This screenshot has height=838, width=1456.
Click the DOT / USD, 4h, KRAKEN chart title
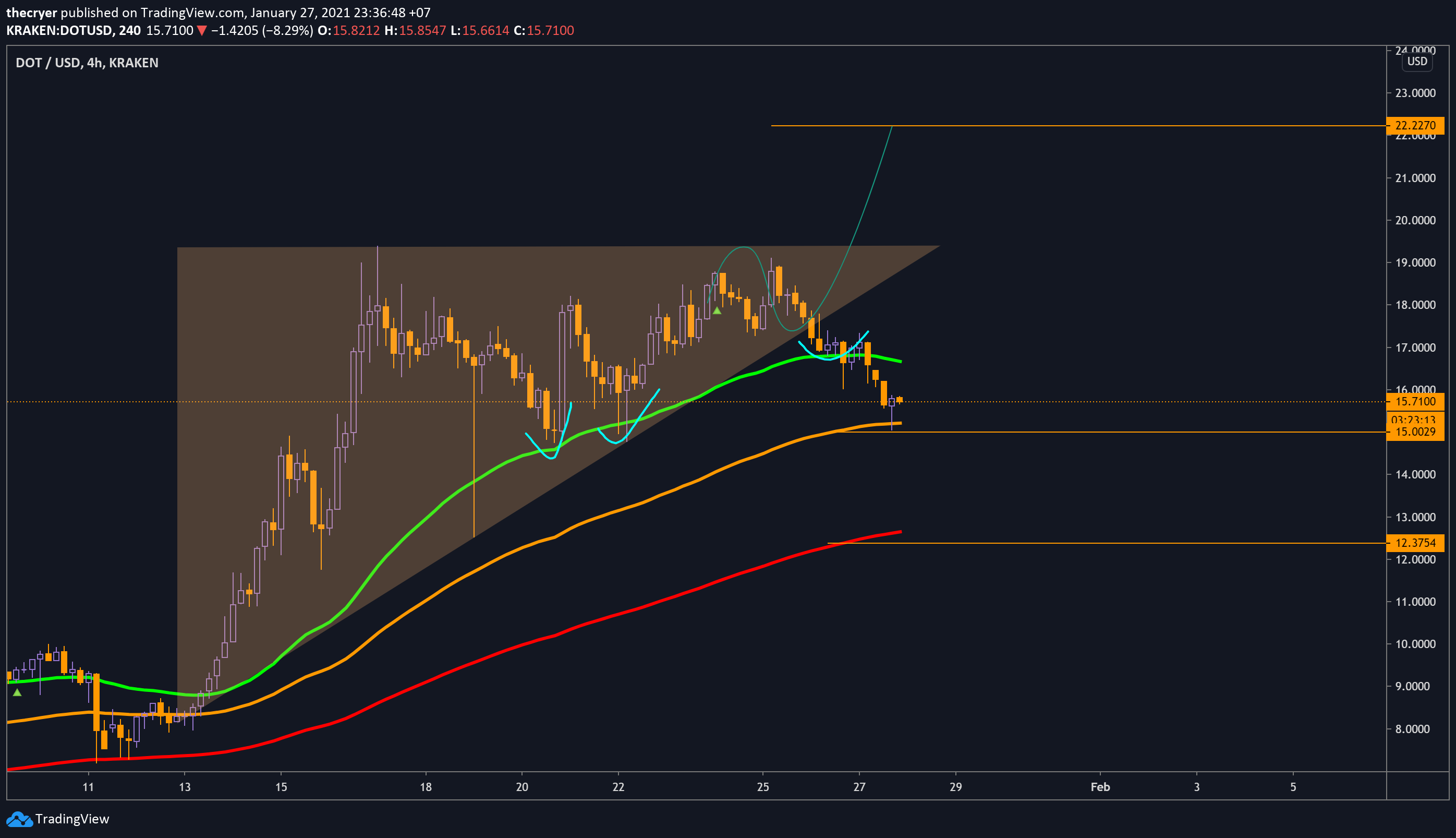[x=87, y=63]
